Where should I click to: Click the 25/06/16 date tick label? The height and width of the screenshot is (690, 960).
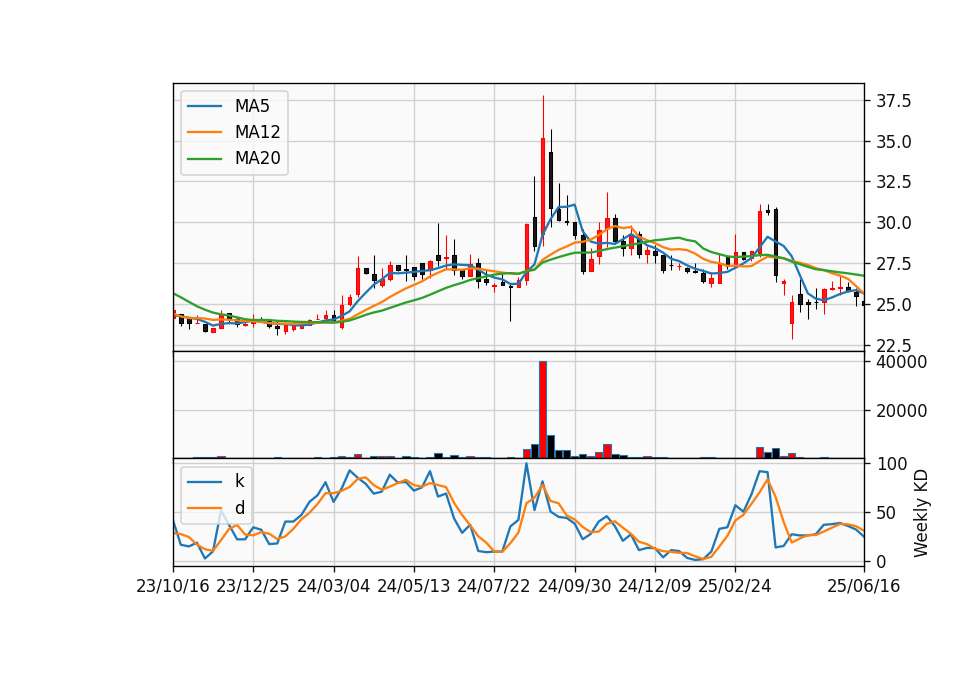click(x=864, y=586)
